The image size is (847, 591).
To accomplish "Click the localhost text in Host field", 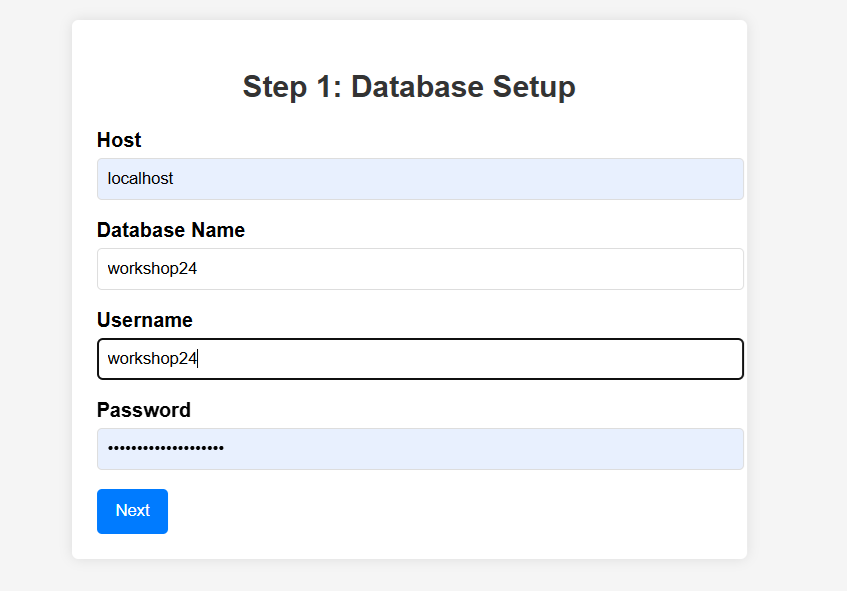I will coord(140,179).
